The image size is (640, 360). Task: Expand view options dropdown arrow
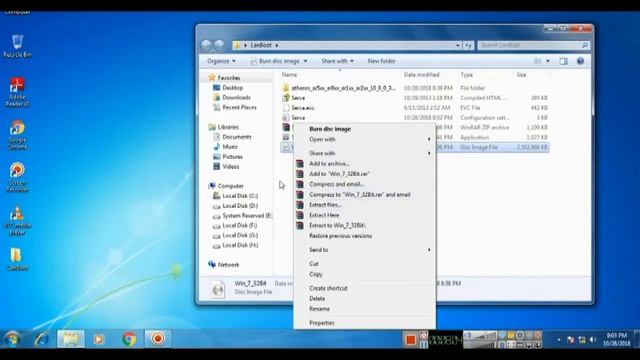pos(548,61)
